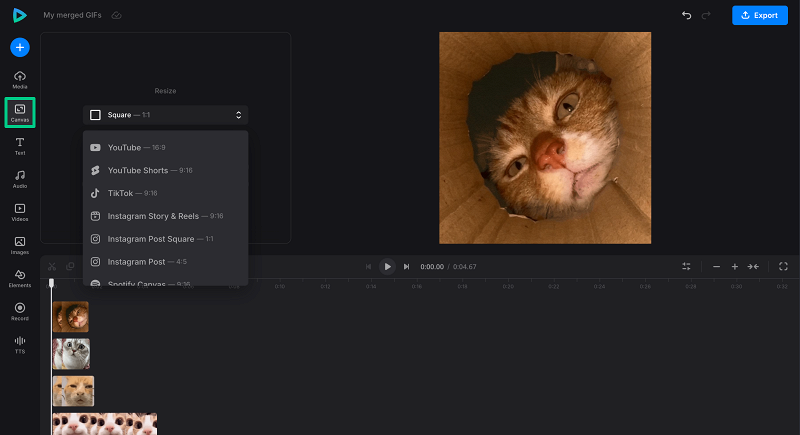Screen dimensions: 800x435
Task: Click the cat preview canvas
Action: [x=545, y=138]
